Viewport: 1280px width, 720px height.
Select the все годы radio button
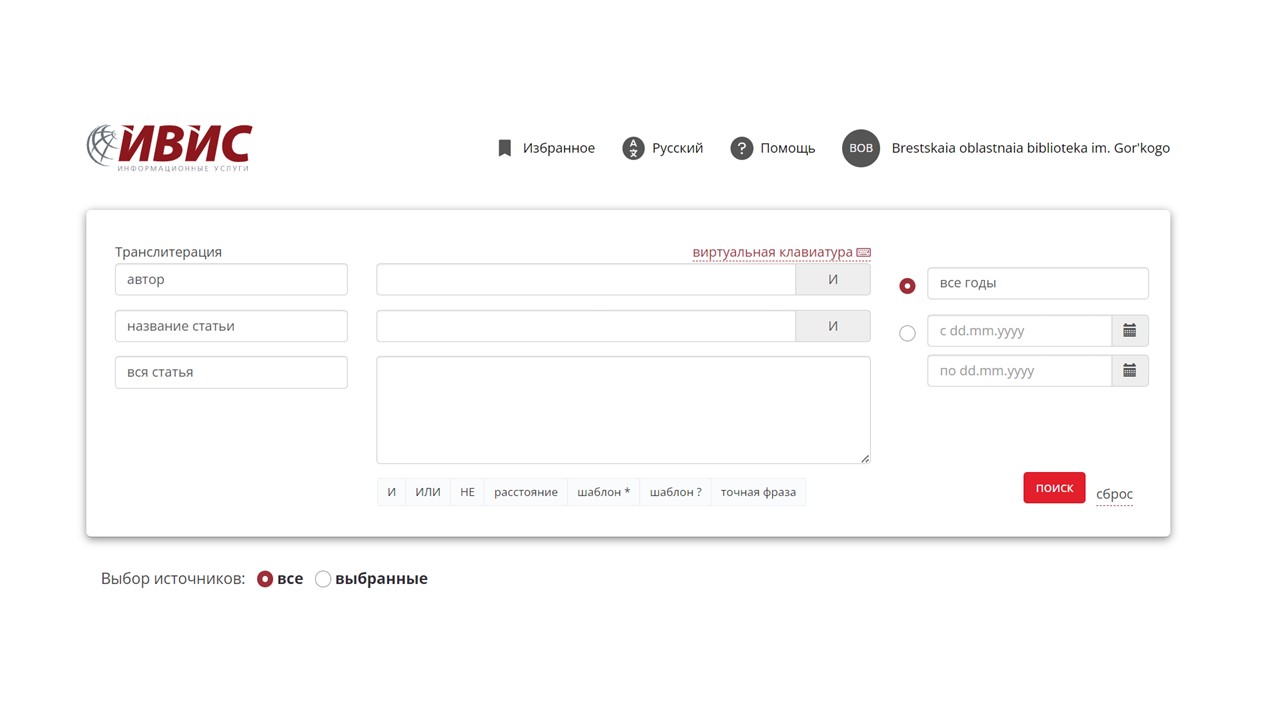(907, 286)
